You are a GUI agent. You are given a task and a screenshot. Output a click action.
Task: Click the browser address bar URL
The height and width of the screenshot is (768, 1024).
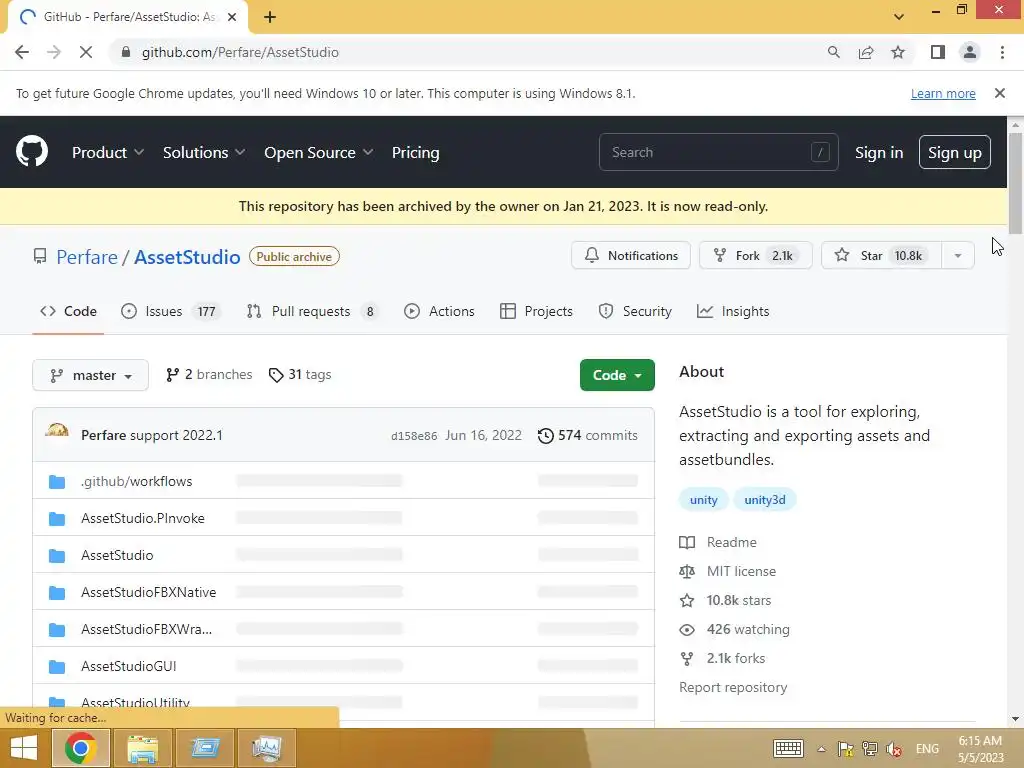coord(240,52)
